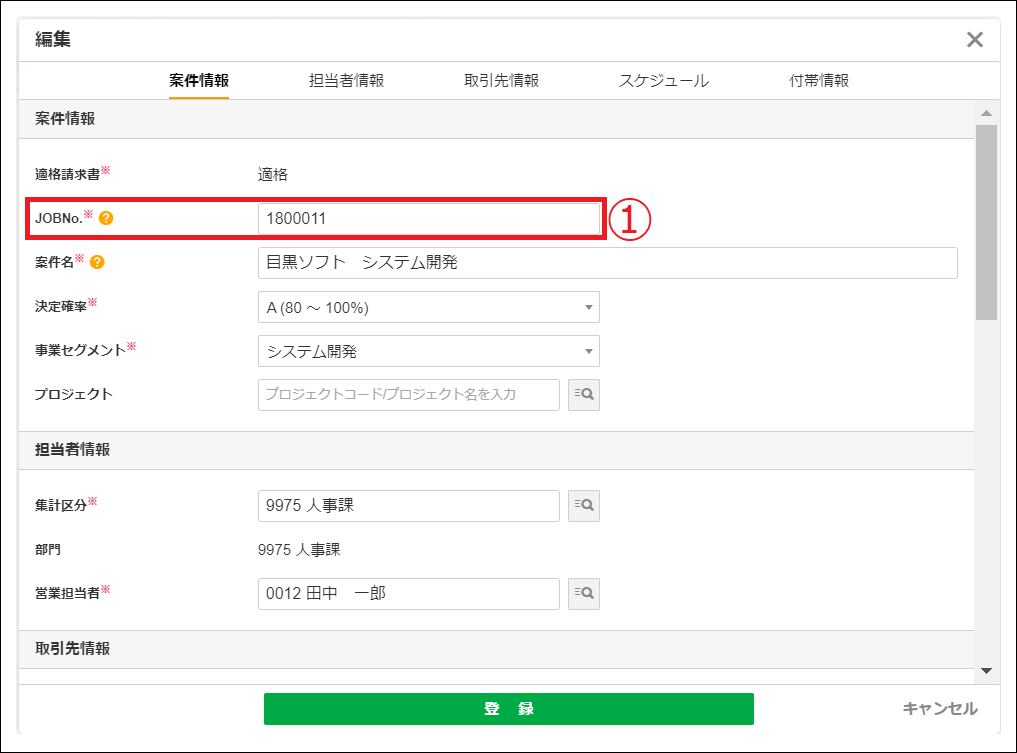This screenshot has height=753, width=1017.
Task: Click the scrollbar down arrow
Action: [986, 671]
